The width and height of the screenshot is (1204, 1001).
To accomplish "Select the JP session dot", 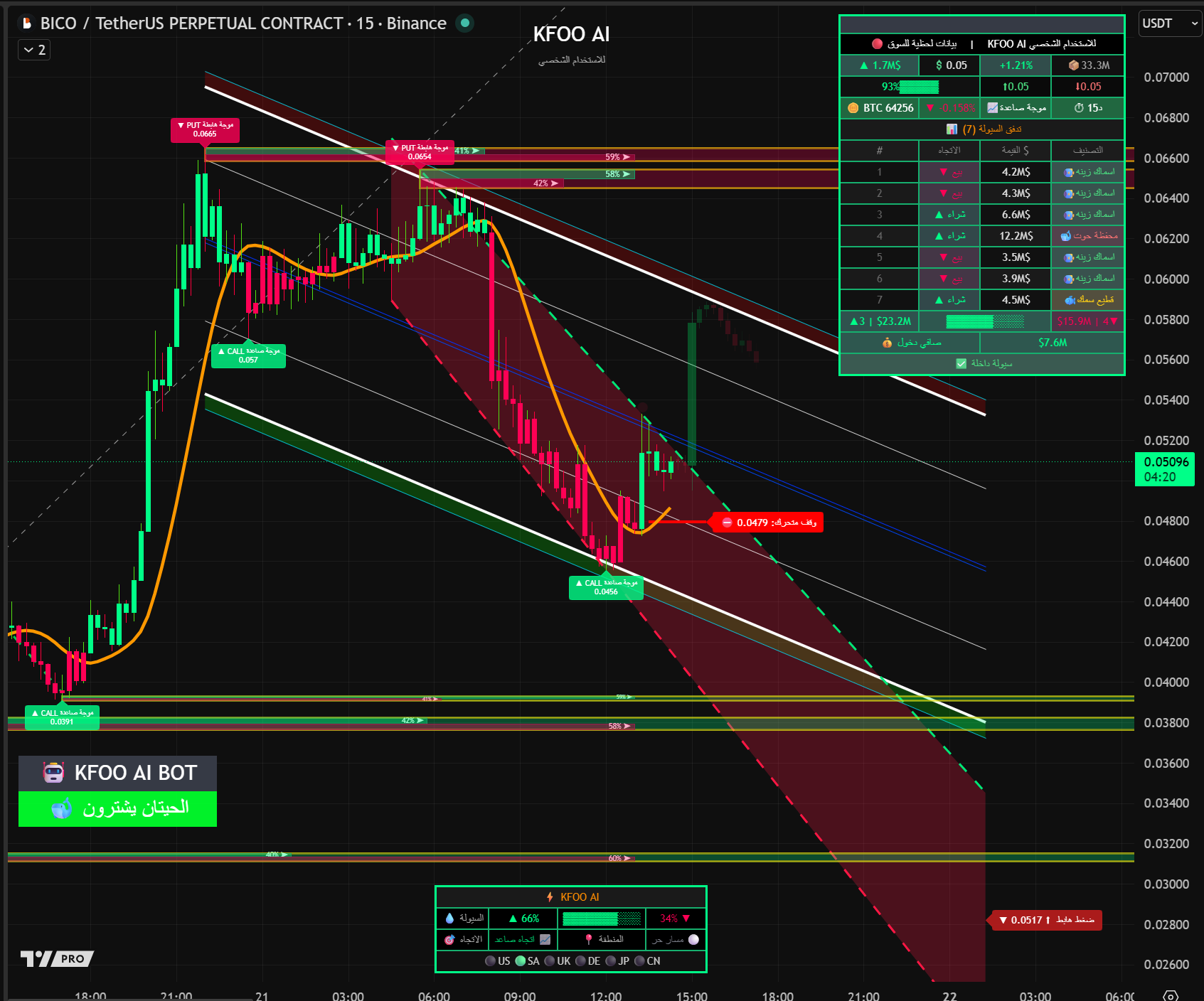I will pos(611,961).
